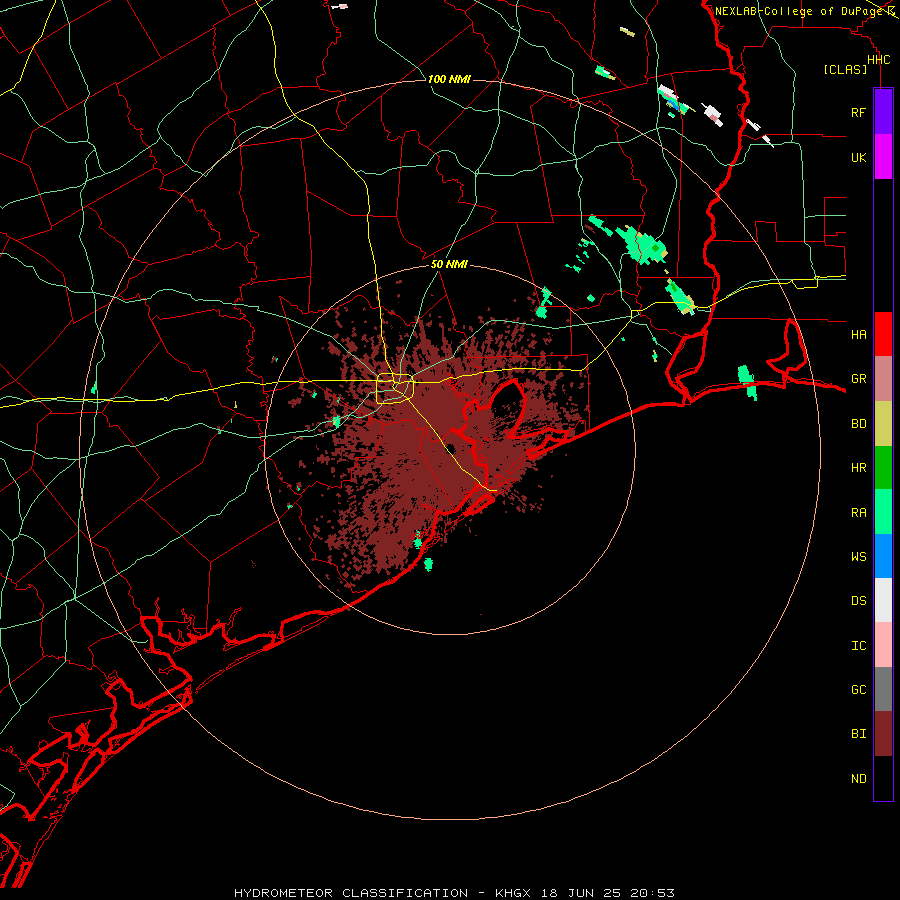The height and width of the screenshot is (900, 900).
Task: Click the HA red legend swatch
Action: [x=883, y=334]
